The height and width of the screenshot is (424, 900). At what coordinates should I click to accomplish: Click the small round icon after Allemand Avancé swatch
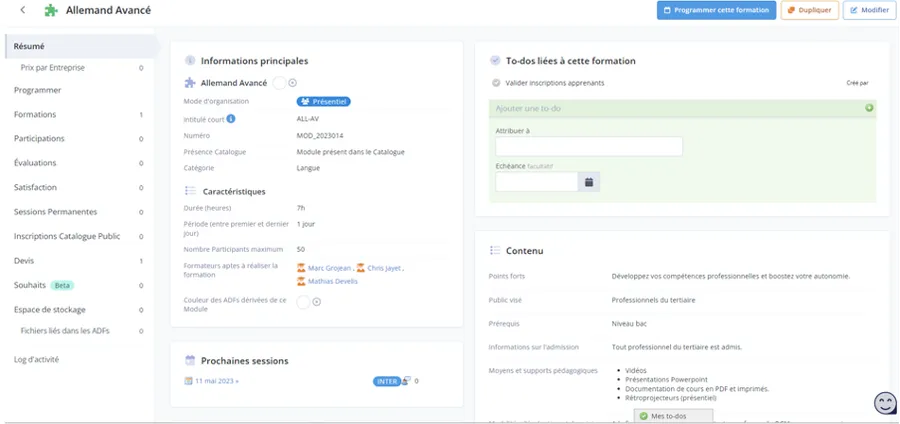(x=293, y=83)
